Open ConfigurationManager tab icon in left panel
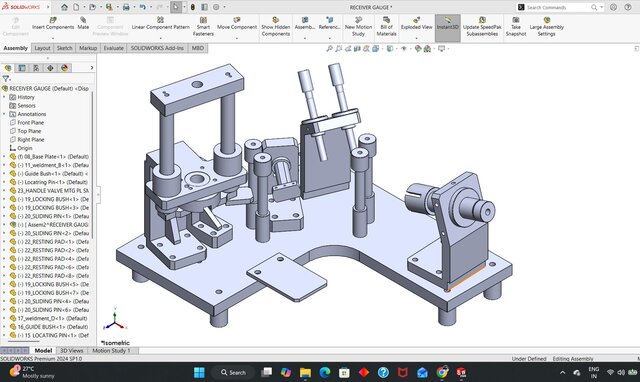Image resolution: width=640 pixels, height=382 pixels. [x=36, y=68]
